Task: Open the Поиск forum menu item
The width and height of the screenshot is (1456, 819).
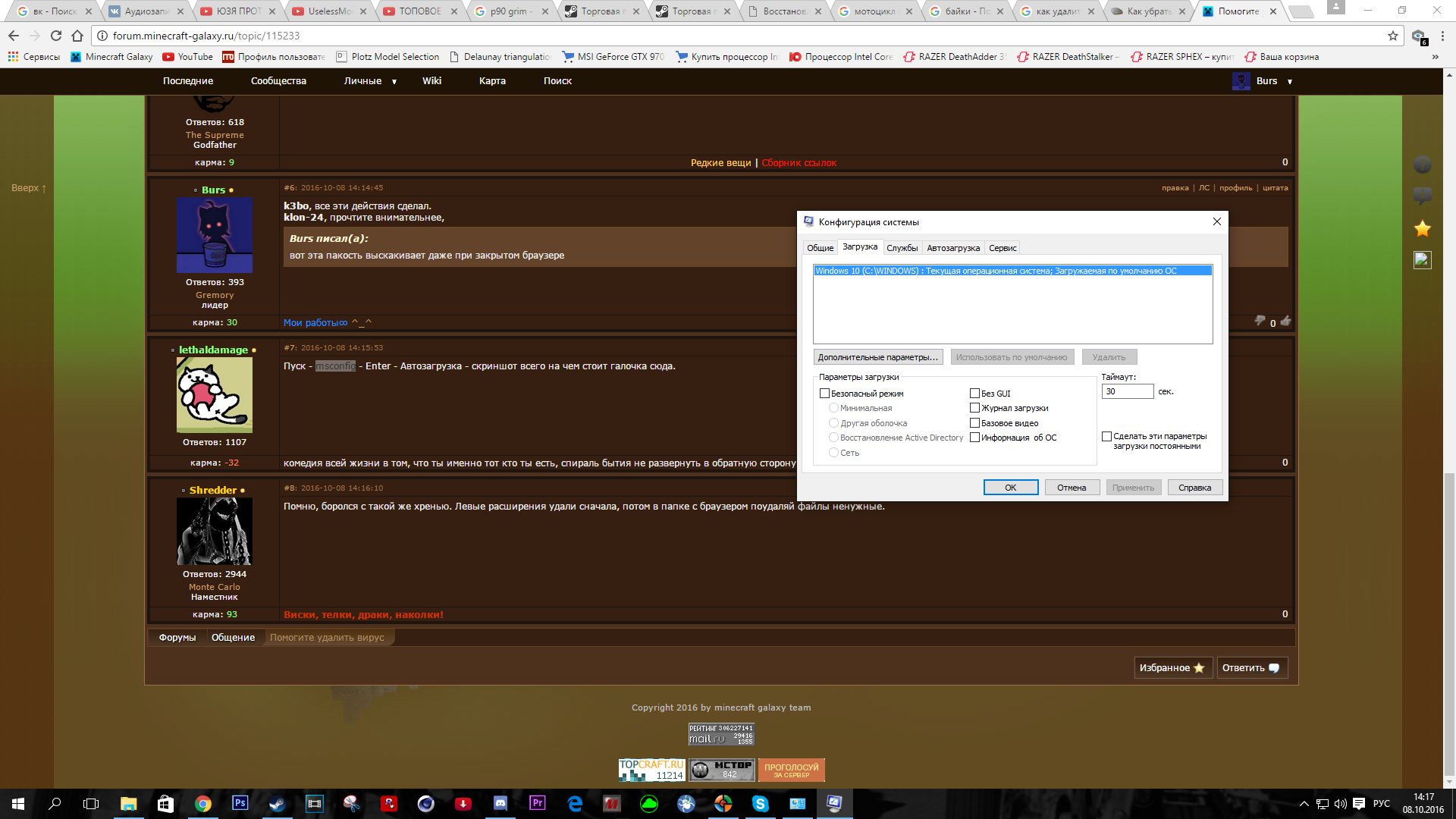Action: pyautogui.click(x=557, y=81)
